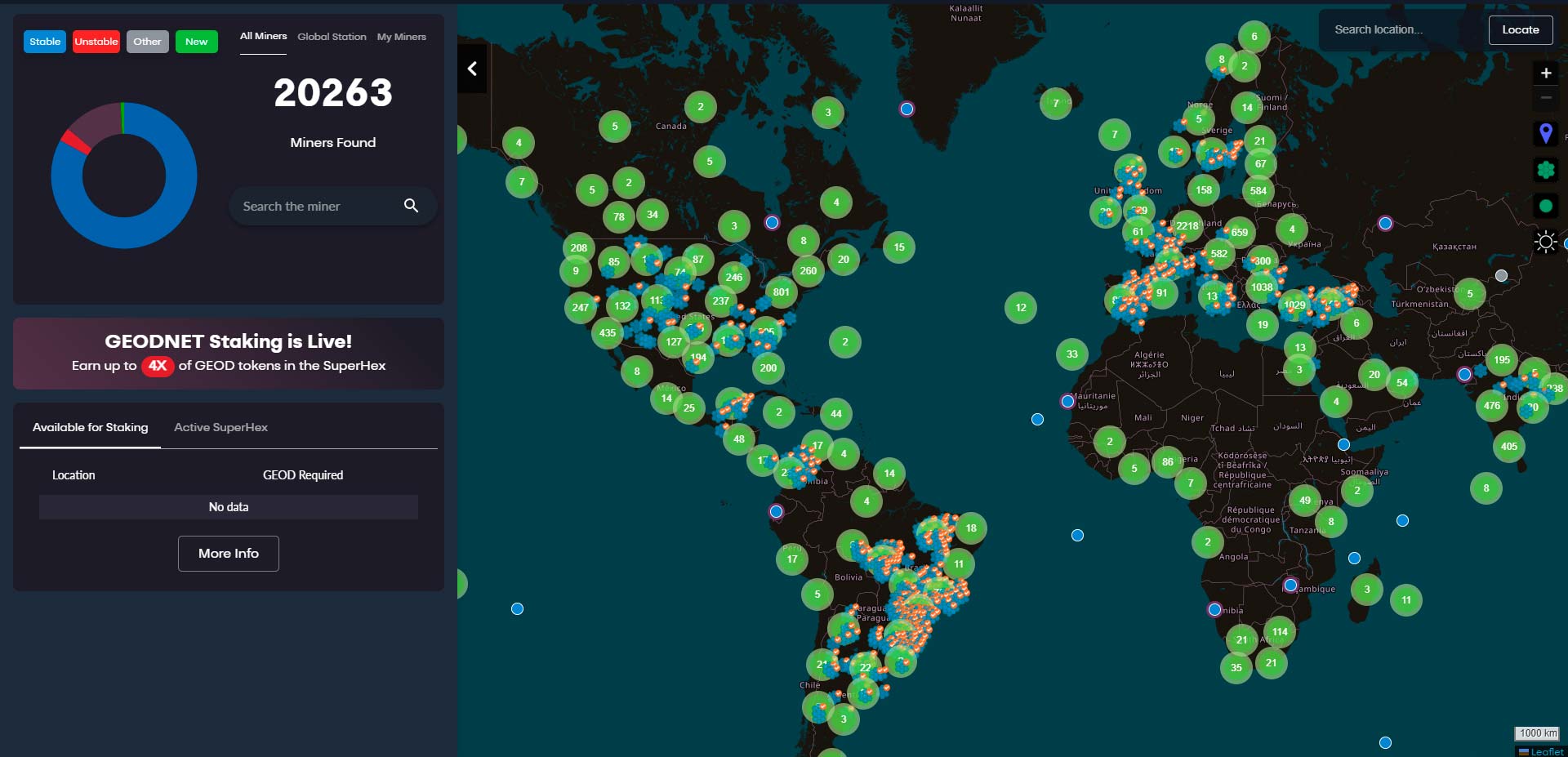Open the 2218 miner cluster in Europe
This screenshot has width=1568, height=757.
coord(1187,226)
